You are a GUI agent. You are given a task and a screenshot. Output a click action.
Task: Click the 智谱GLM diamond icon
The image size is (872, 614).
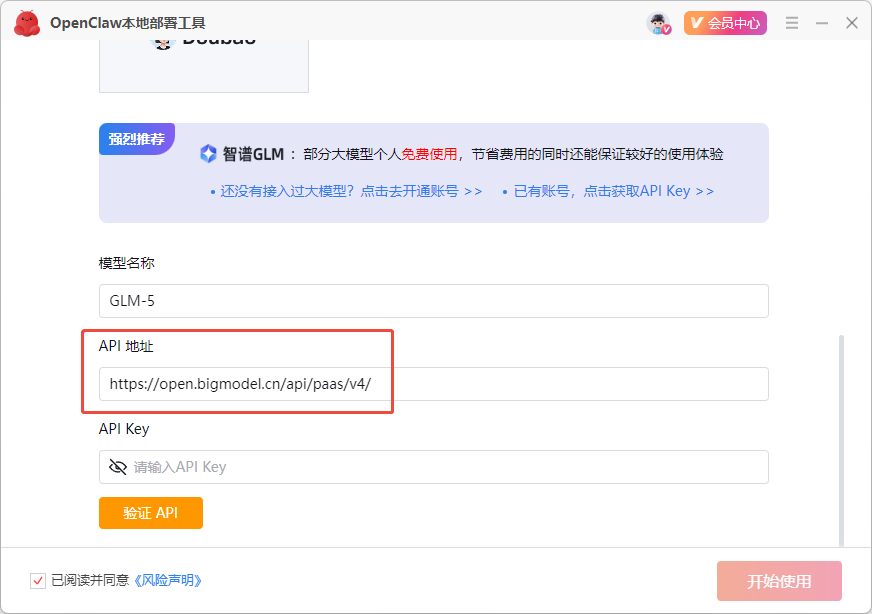click(x=207, y=152)
